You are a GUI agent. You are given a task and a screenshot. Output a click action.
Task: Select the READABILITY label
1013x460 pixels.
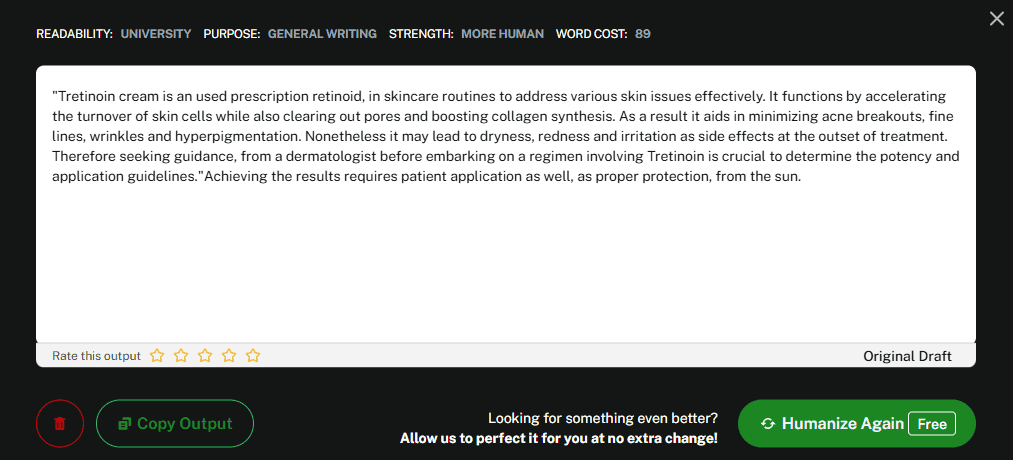(75, 34)
